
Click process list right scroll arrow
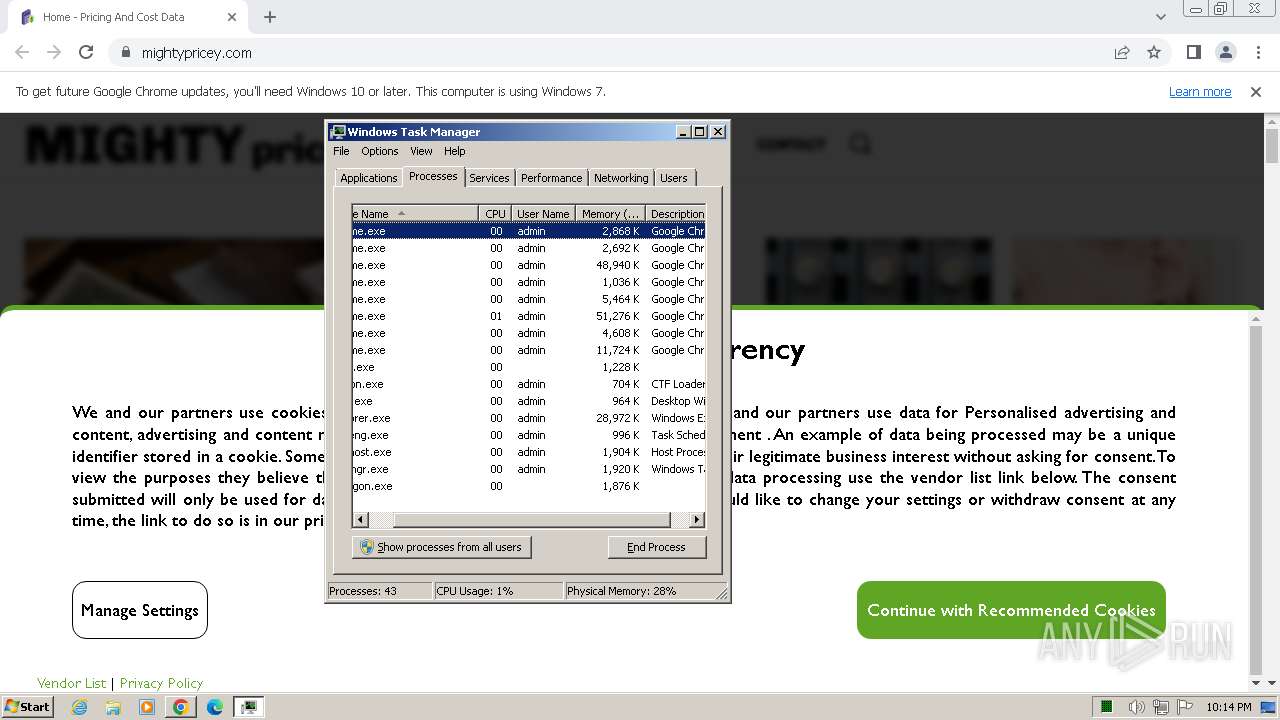point(697,520)
